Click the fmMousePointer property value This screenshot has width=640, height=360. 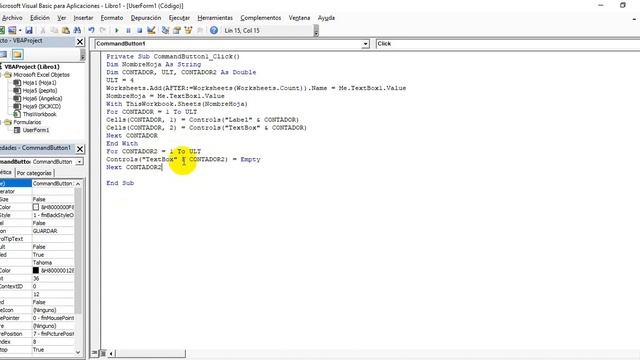(x=53, y=318)
